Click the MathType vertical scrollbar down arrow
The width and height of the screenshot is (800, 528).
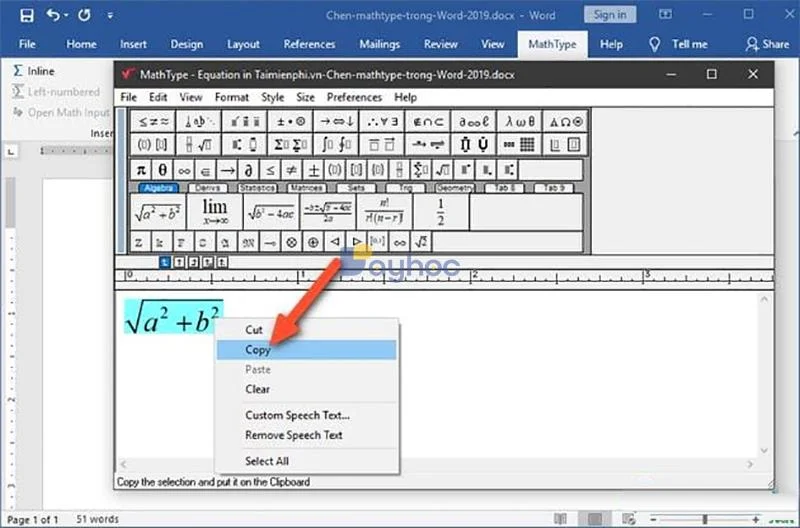tap(764, 450)
